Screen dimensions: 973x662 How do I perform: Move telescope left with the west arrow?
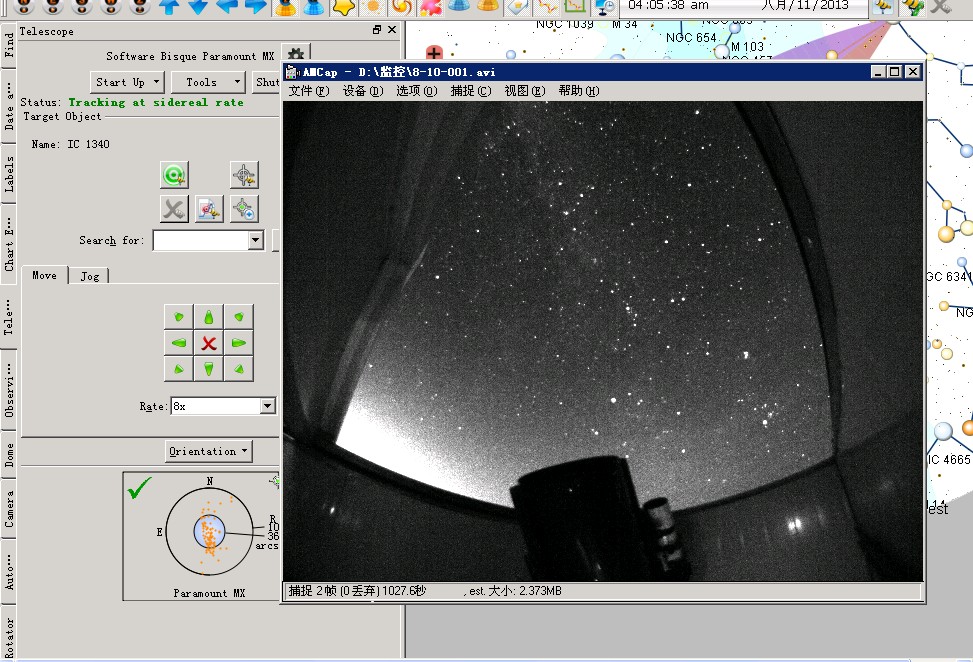pyautogui.click(x=179, y=342)
